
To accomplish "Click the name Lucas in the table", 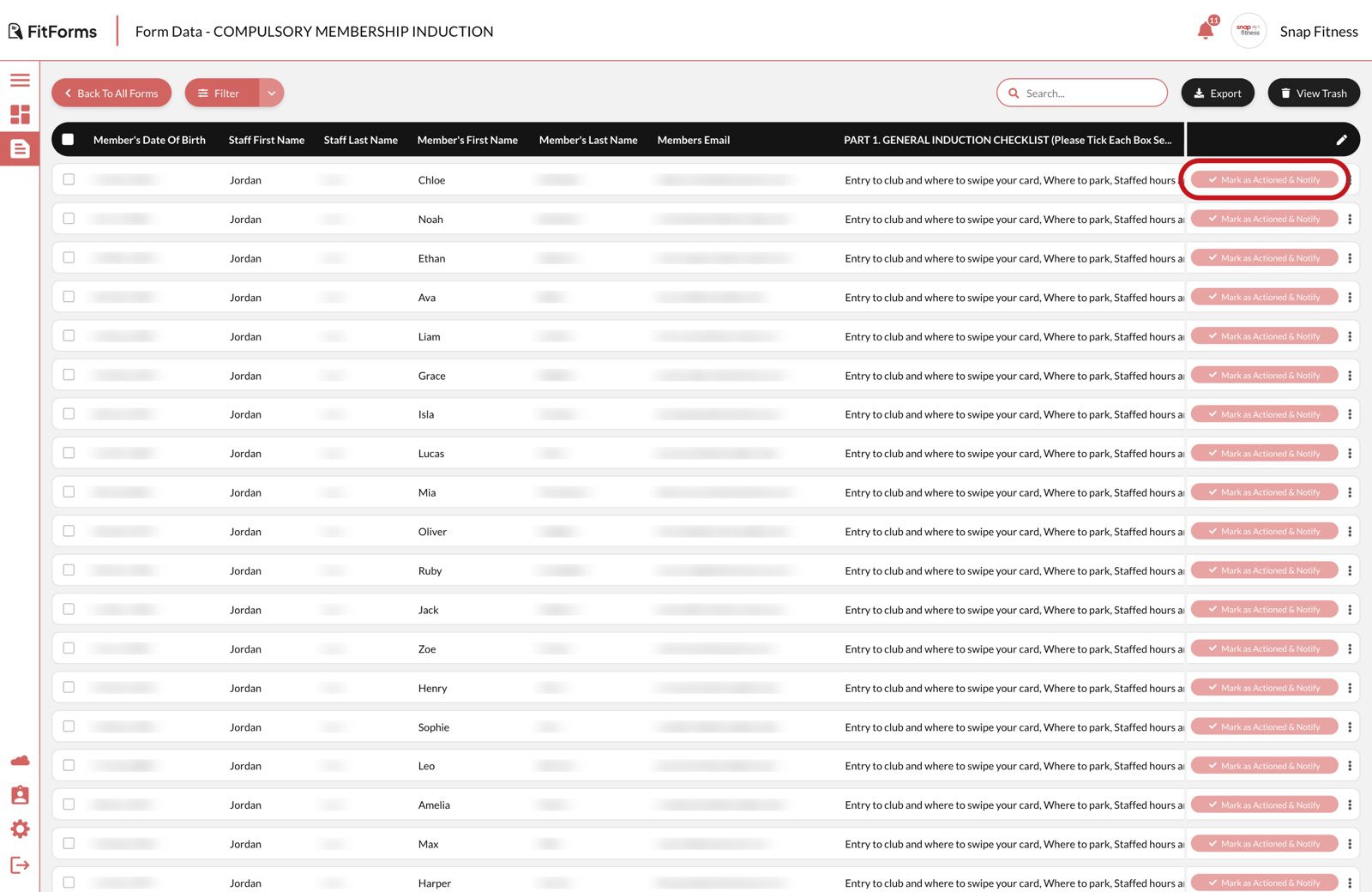I will pyautogui.click(x=431, y=454).
